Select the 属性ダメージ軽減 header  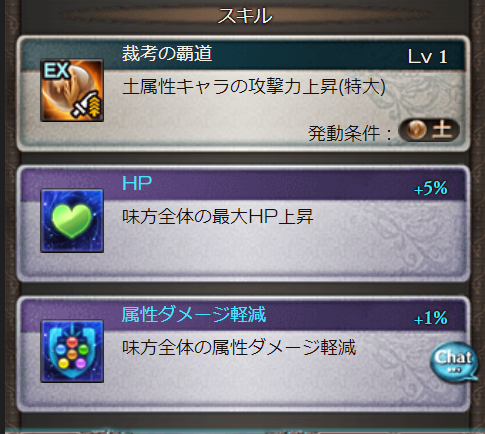pos(194,314)
